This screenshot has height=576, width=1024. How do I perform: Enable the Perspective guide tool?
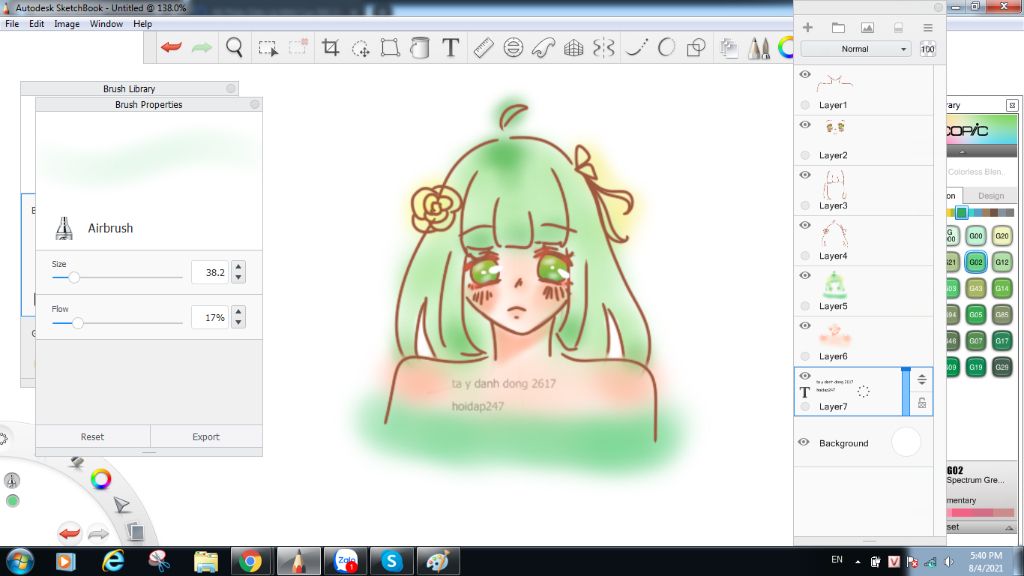point(573,48)
